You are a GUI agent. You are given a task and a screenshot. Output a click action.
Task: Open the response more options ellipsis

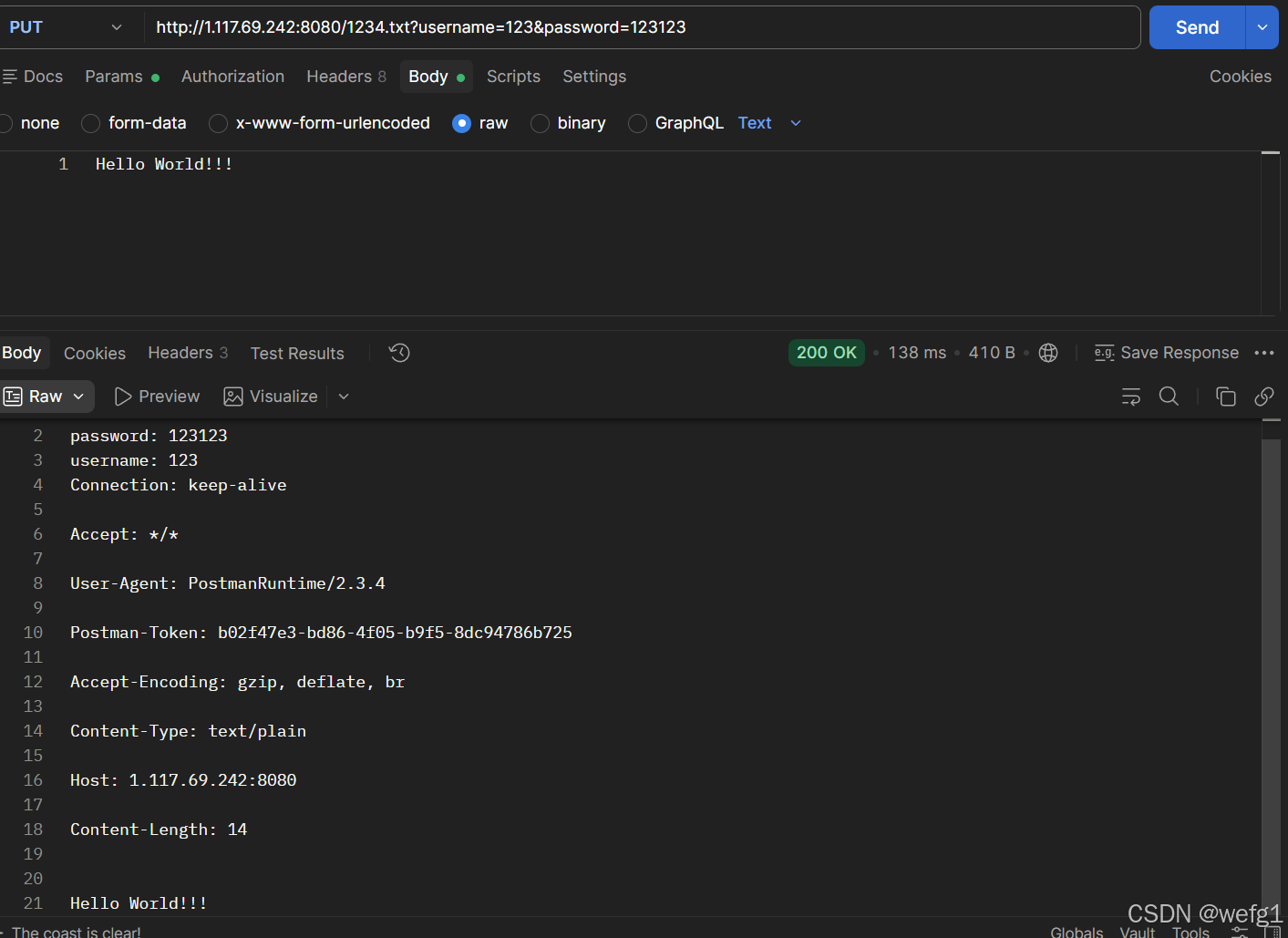(x=1264, y=353)
